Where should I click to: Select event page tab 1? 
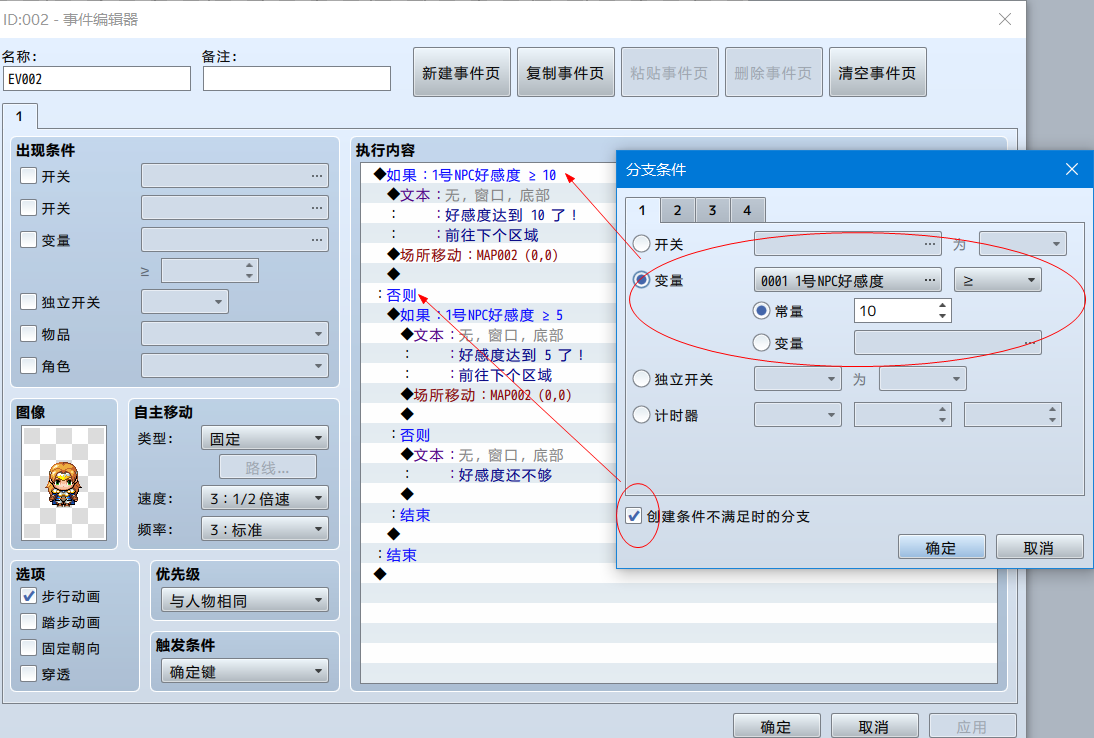coord(20,116)
